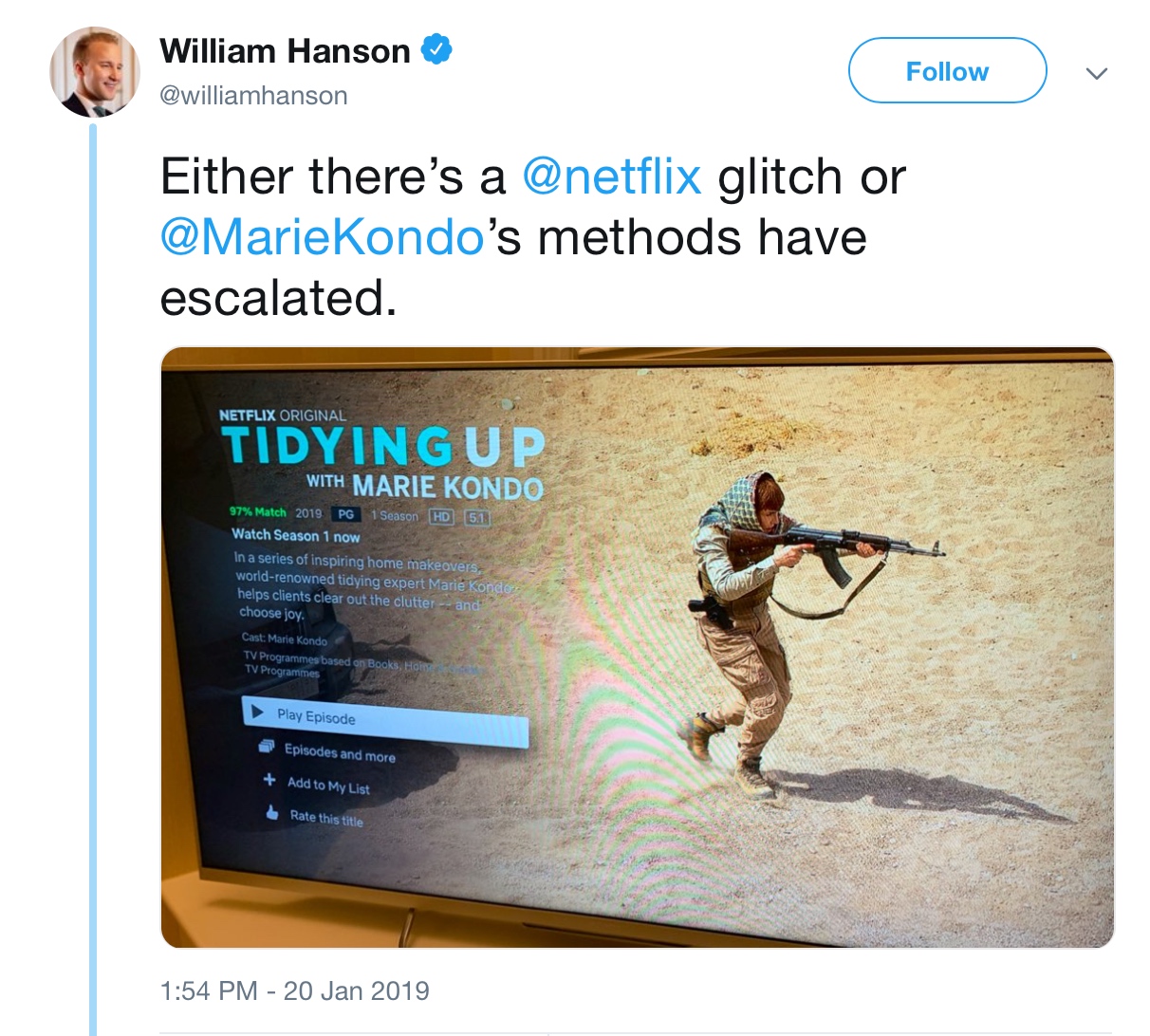Image resolution: width=1150 pixels, height=1036 pixels.
Task: Click the blue verified badge
Action: pos(436,49)
